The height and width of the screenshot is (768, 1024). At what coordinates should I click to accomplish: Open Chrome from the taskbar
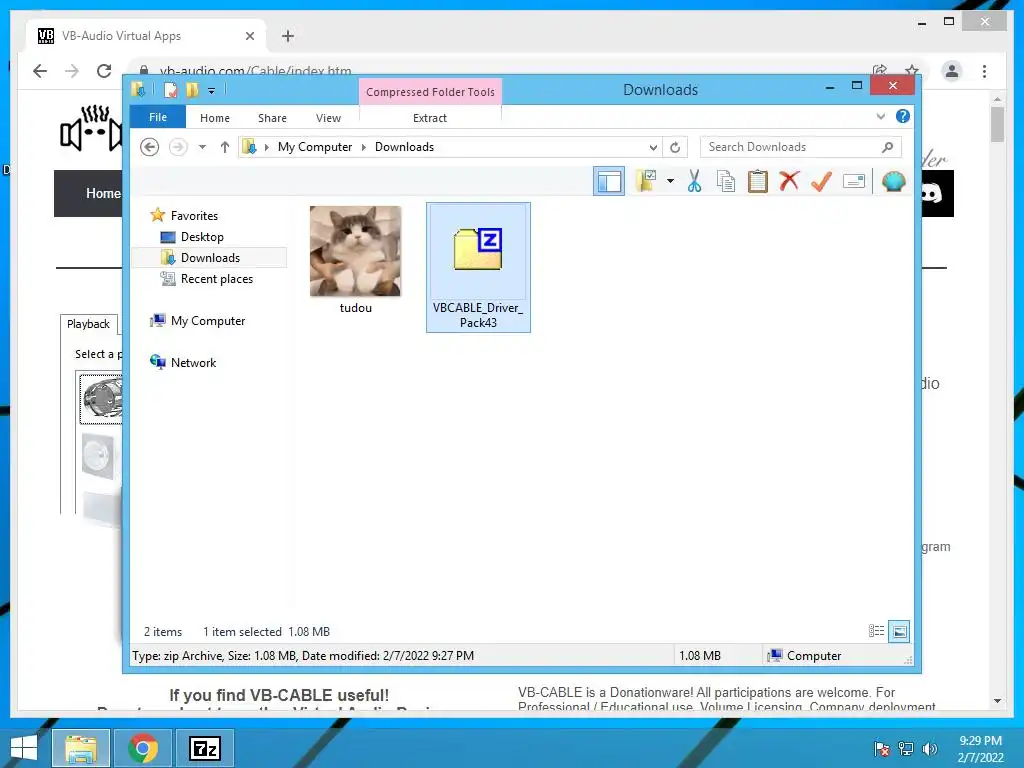(142, 748)
